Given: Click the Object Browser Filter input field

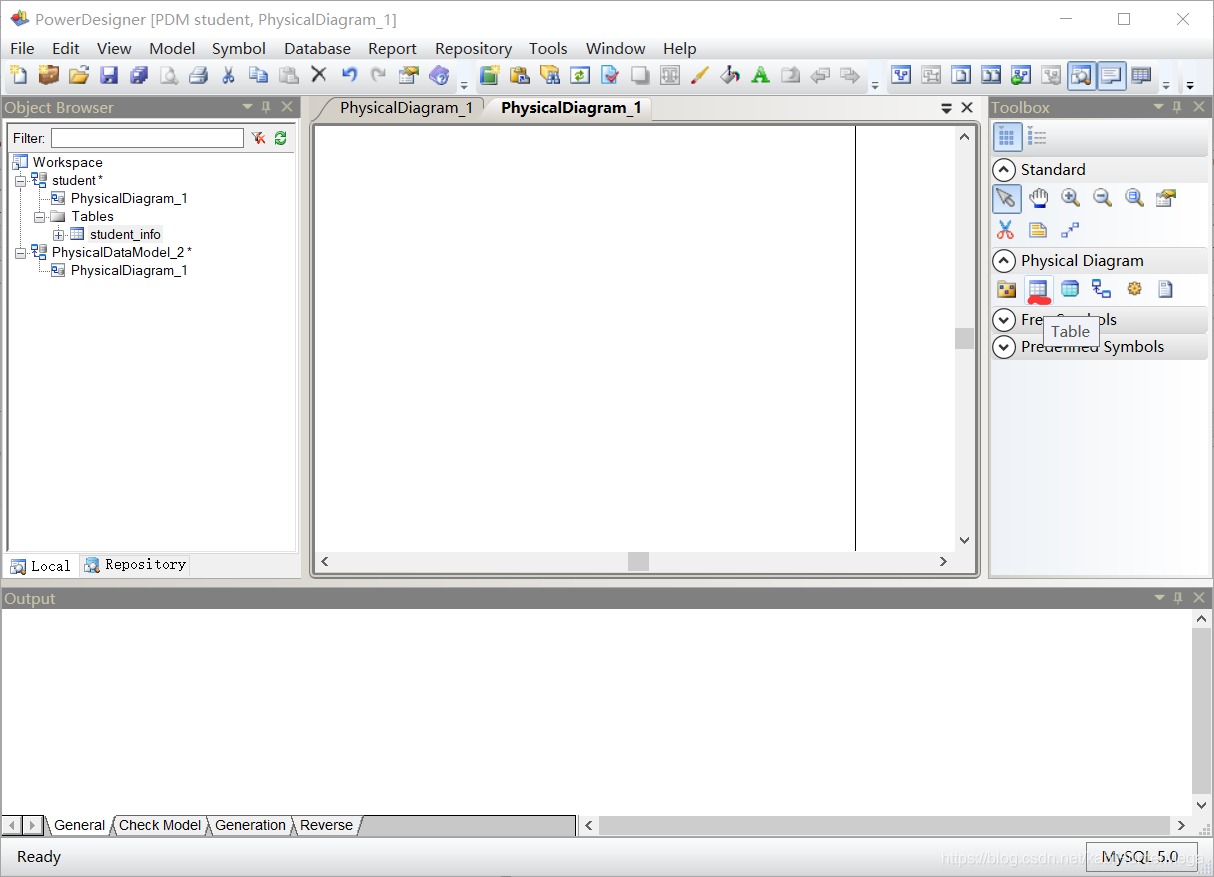Looking at the screenshot, I should tap(147, 138).
